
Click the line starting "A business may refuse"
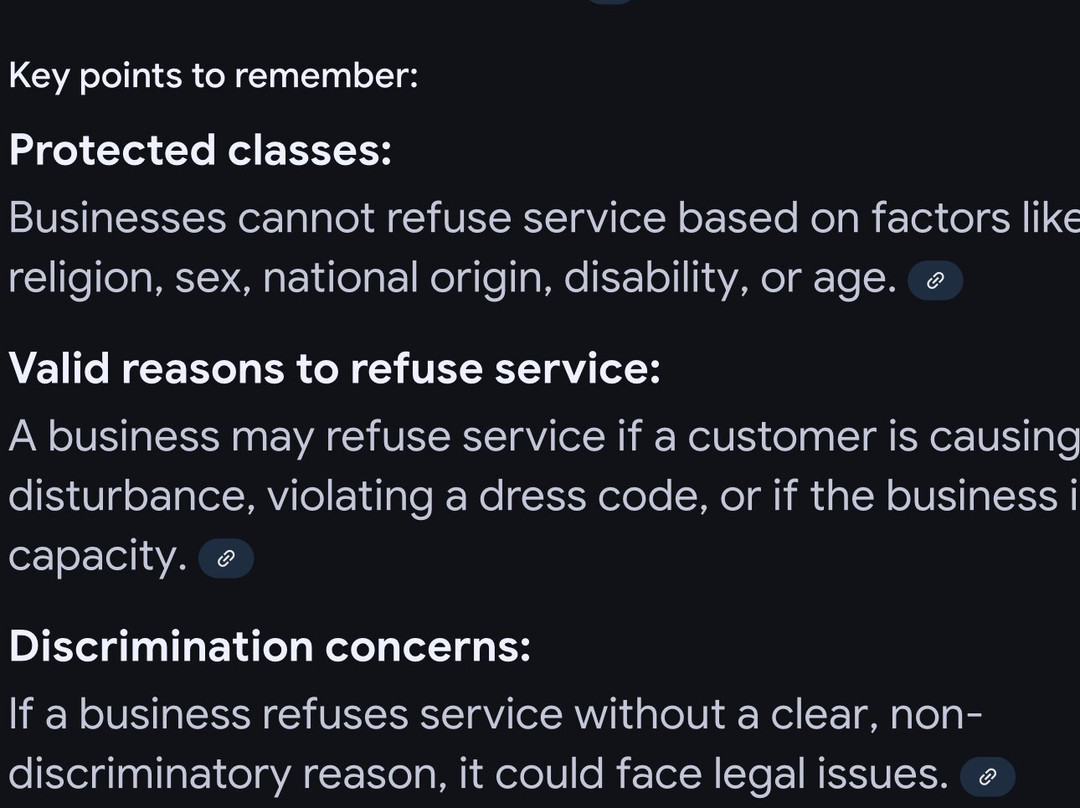click(540, 437)
